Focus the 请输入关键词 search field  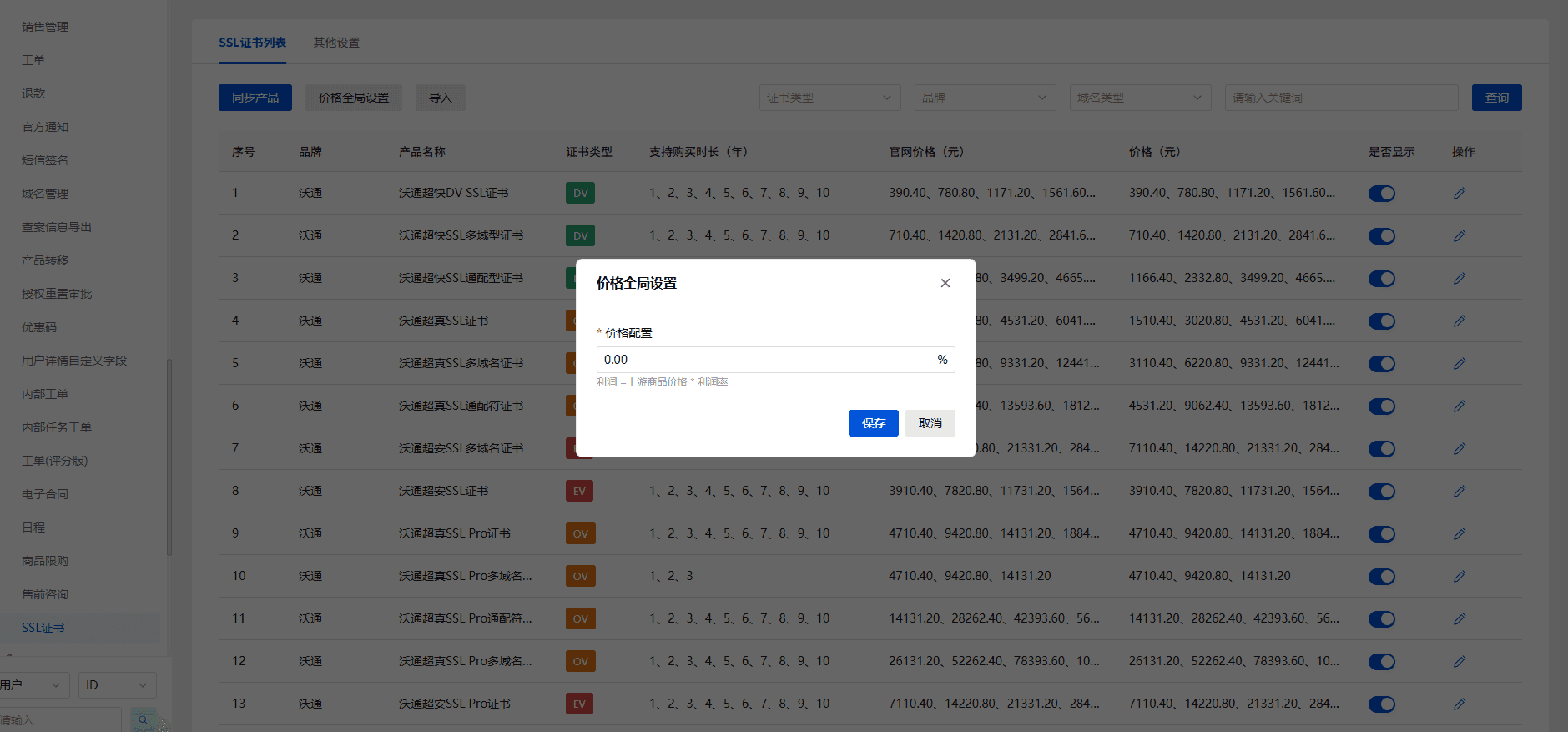pyautogui.click(x=1342, y=98)
